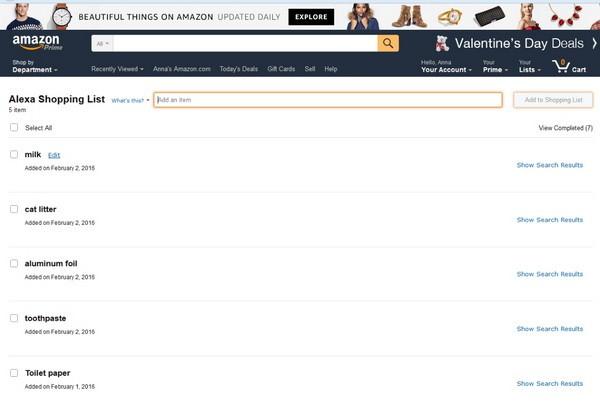
Task: Click the Amazon Prime logo
Action: [37, 42]
